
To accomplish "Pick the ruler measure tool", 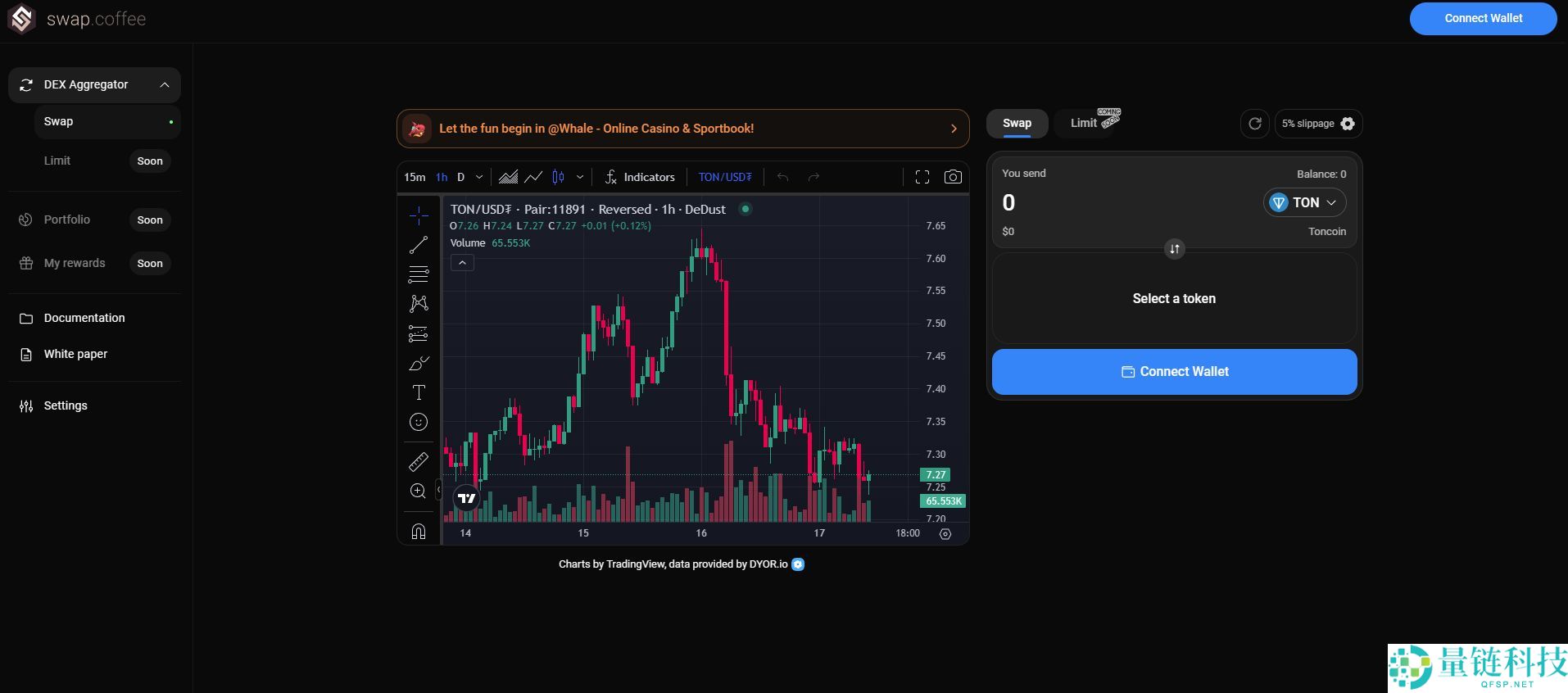I will (x=419, y=462).
